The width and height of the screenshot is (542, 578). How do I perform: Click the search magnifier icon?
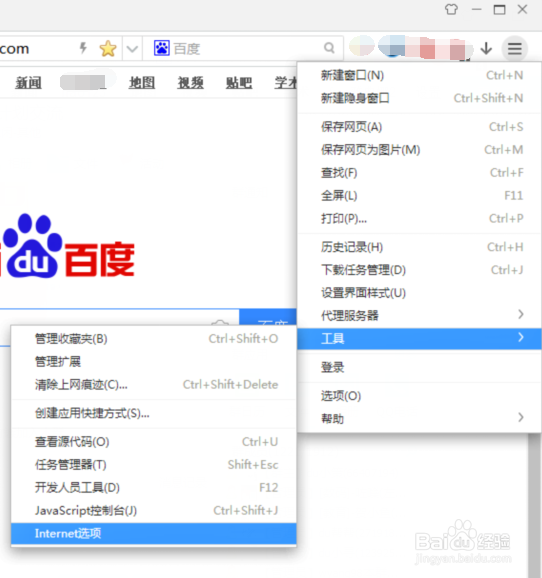pos(329,48)
